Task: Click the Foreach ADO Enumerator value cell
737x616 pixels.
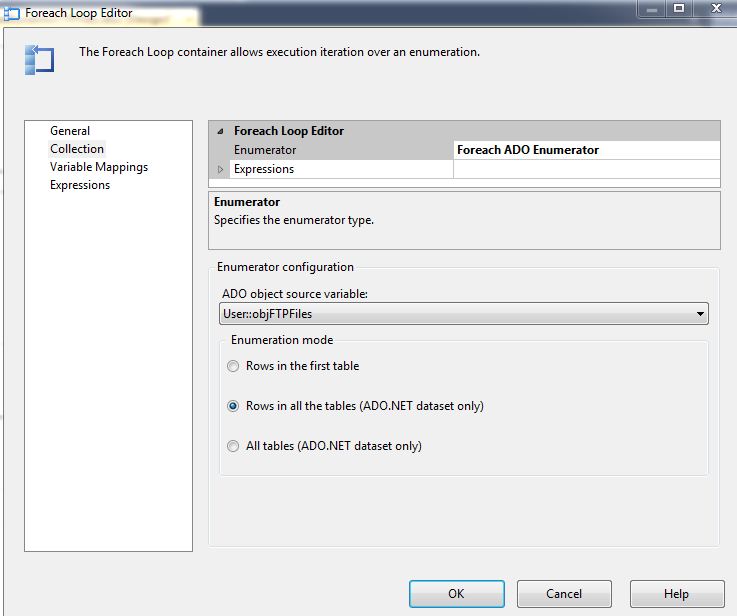Action: point(586,150)
